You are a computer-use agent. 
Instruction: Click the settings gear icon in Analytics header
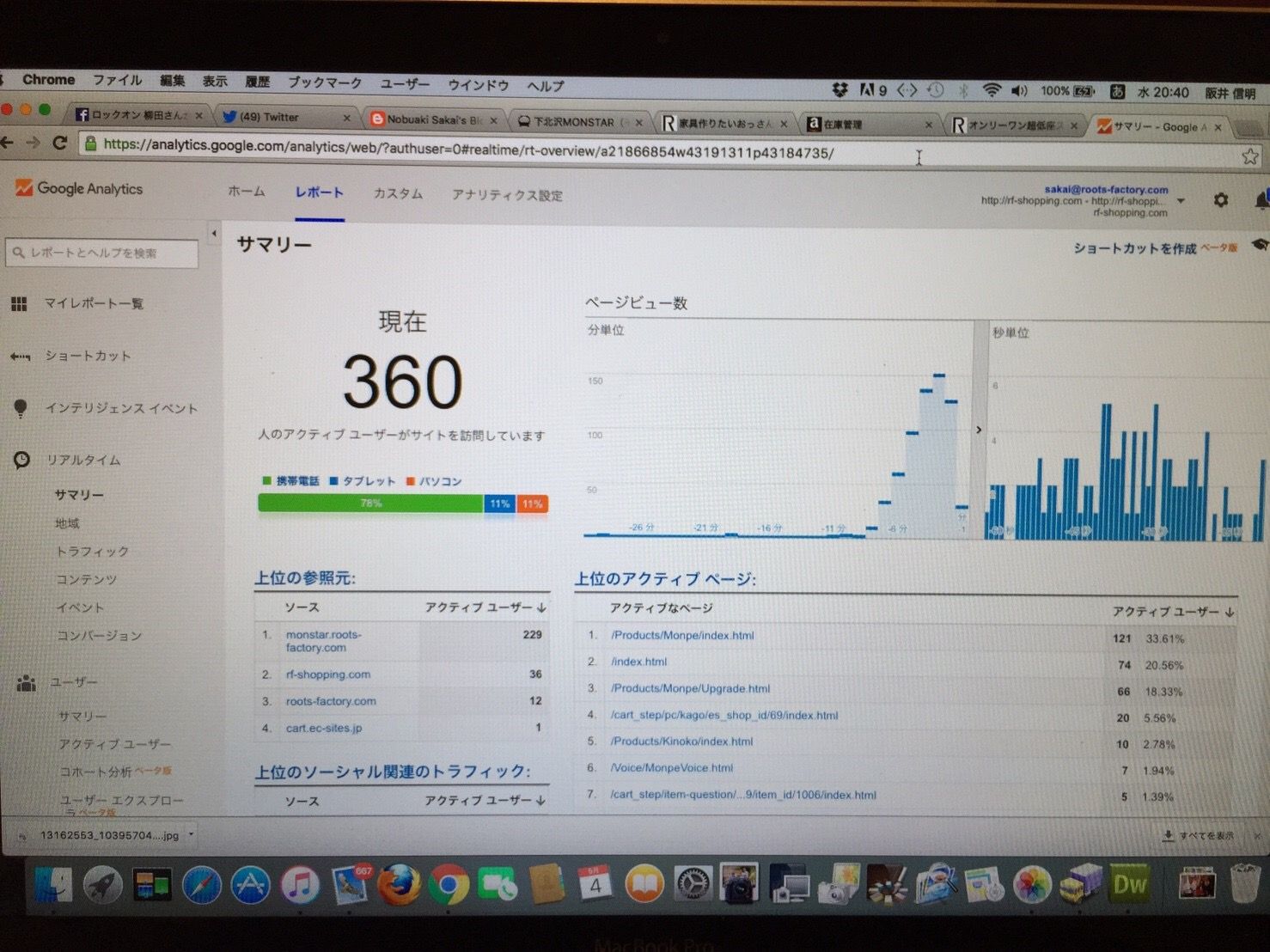pos(1220,200)
